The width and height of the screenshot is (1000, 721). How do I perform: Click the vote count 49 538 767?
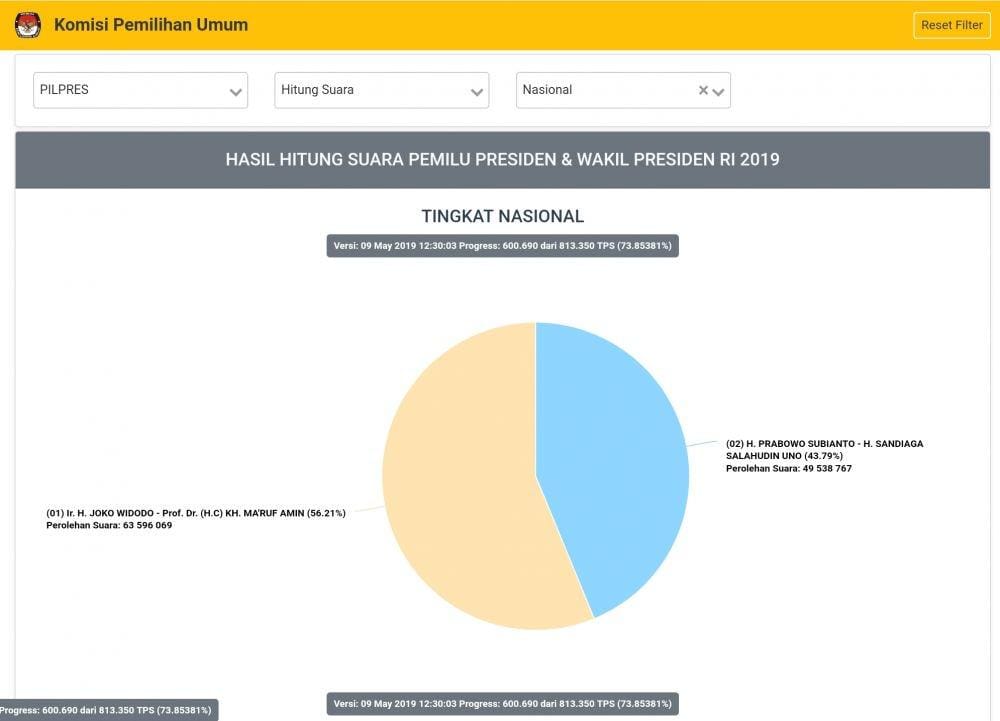(789, 468)
